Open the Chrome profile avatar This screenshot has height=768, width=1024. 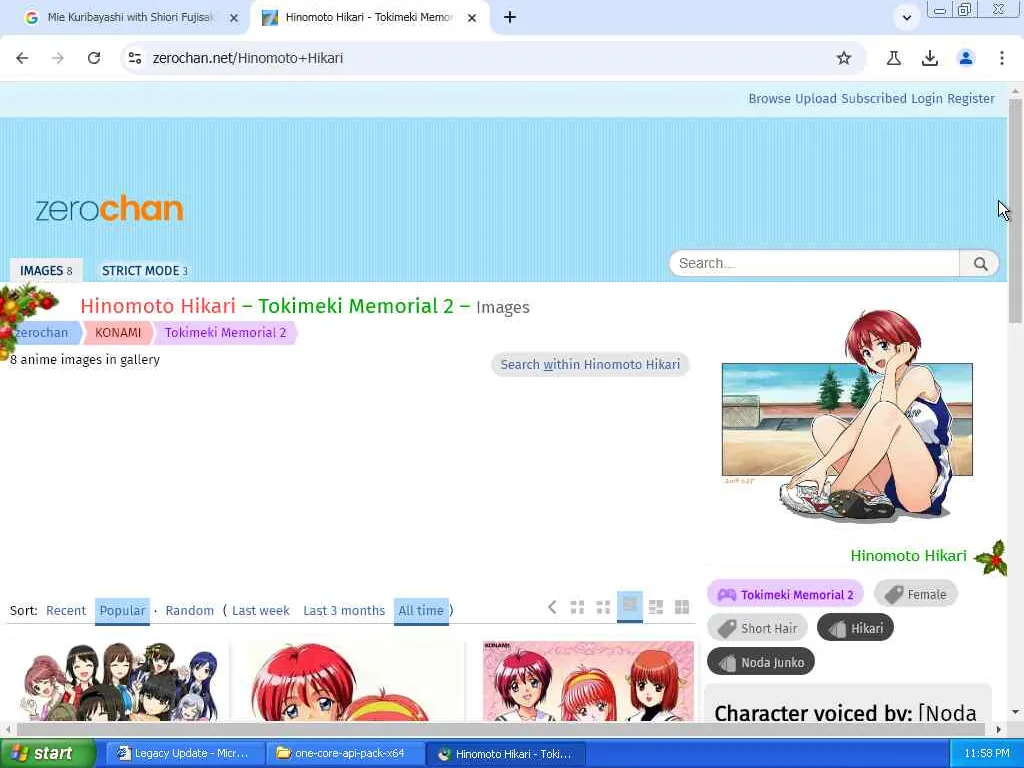click(x=966, y=58)
